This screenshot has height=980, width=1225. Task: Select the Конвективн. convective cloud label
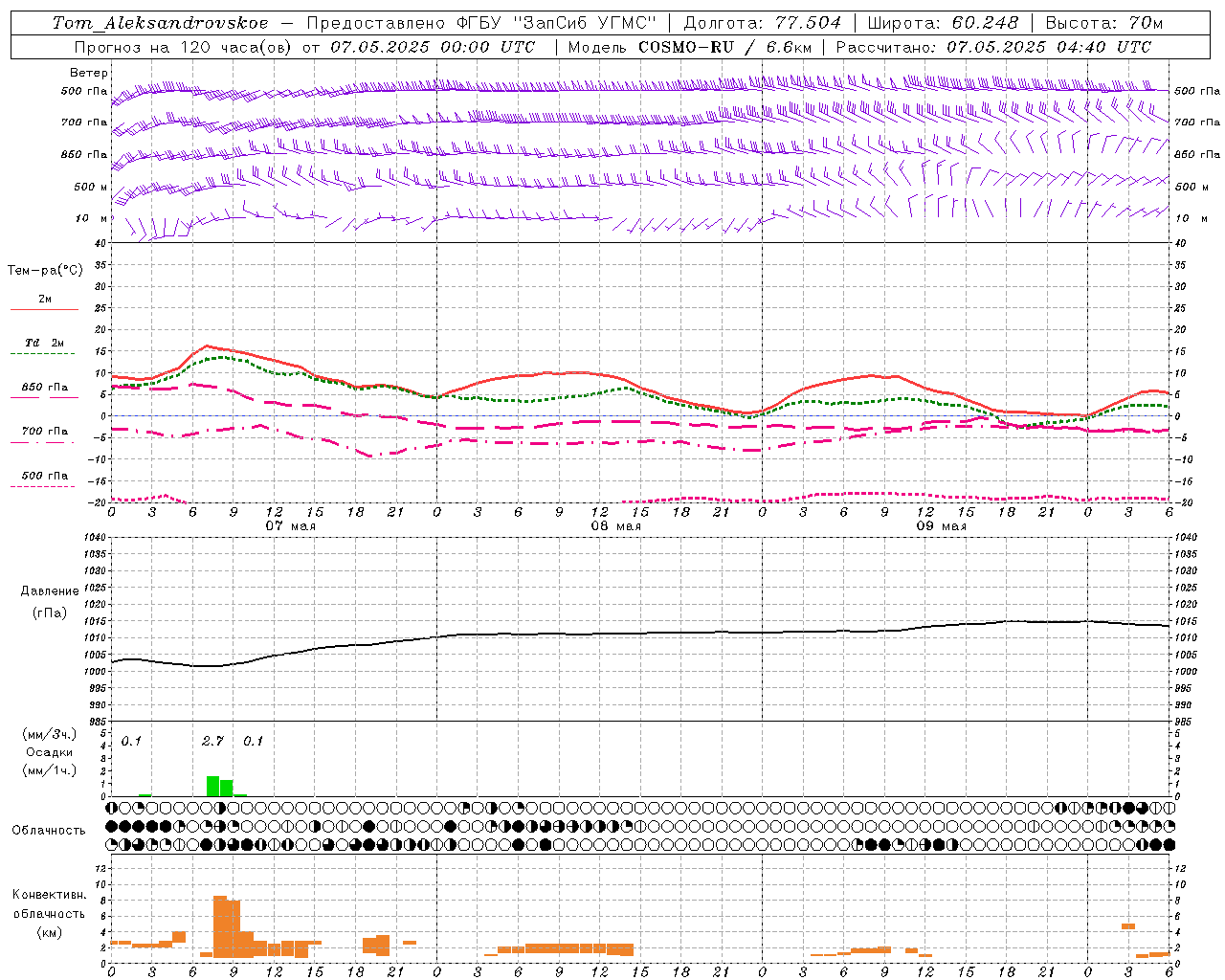click(x=49, y=895)
